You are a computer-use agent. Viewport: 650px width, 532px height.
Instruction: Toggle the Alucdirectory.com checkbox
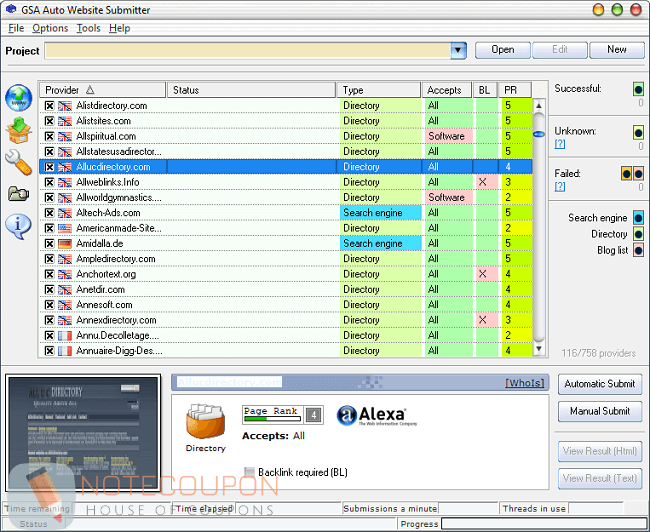pyautogui.click(x=49, y=167)
